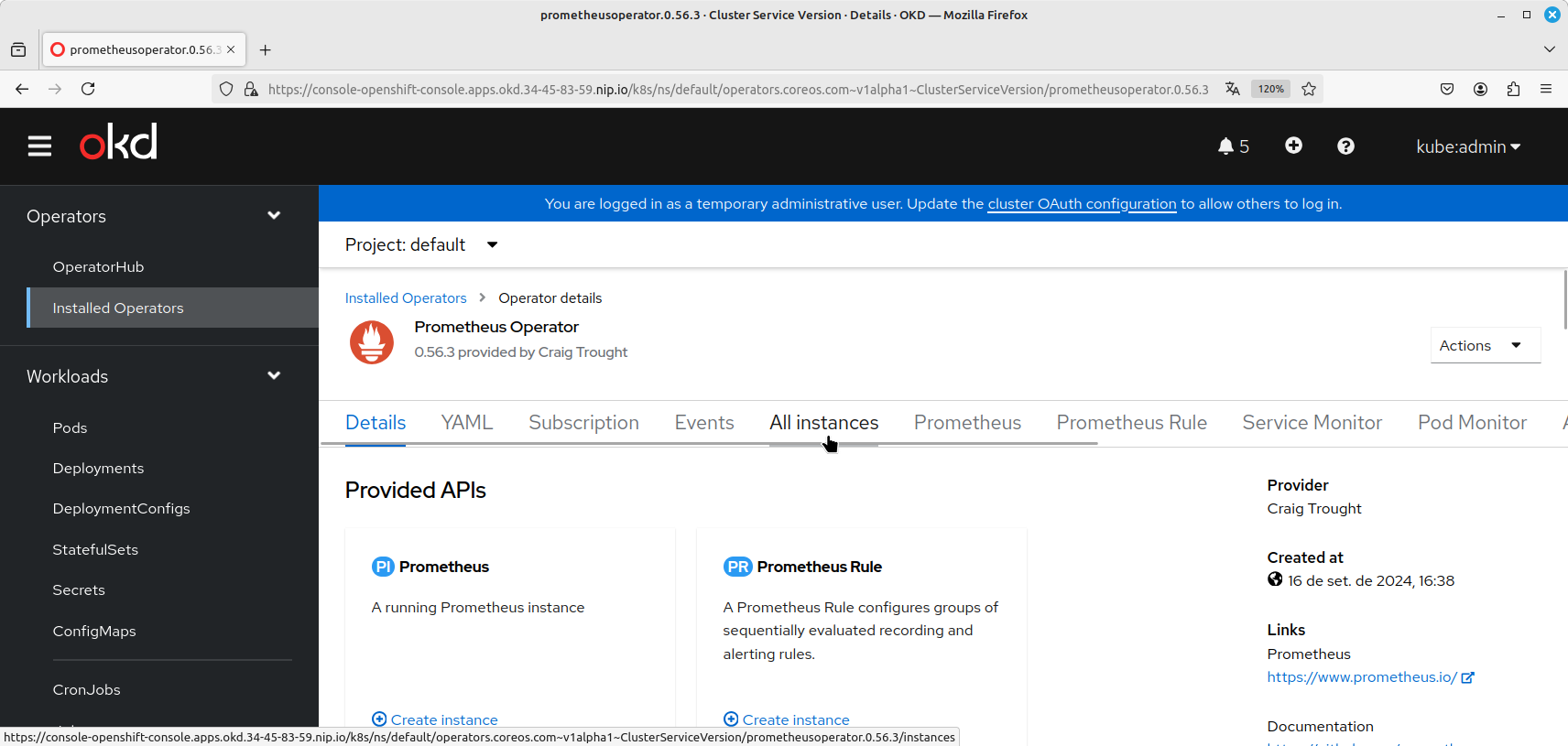Screen dimensions: 1568x746
Task: Navigate to OperatorHub in the sidebar
Action: point(98,267)
